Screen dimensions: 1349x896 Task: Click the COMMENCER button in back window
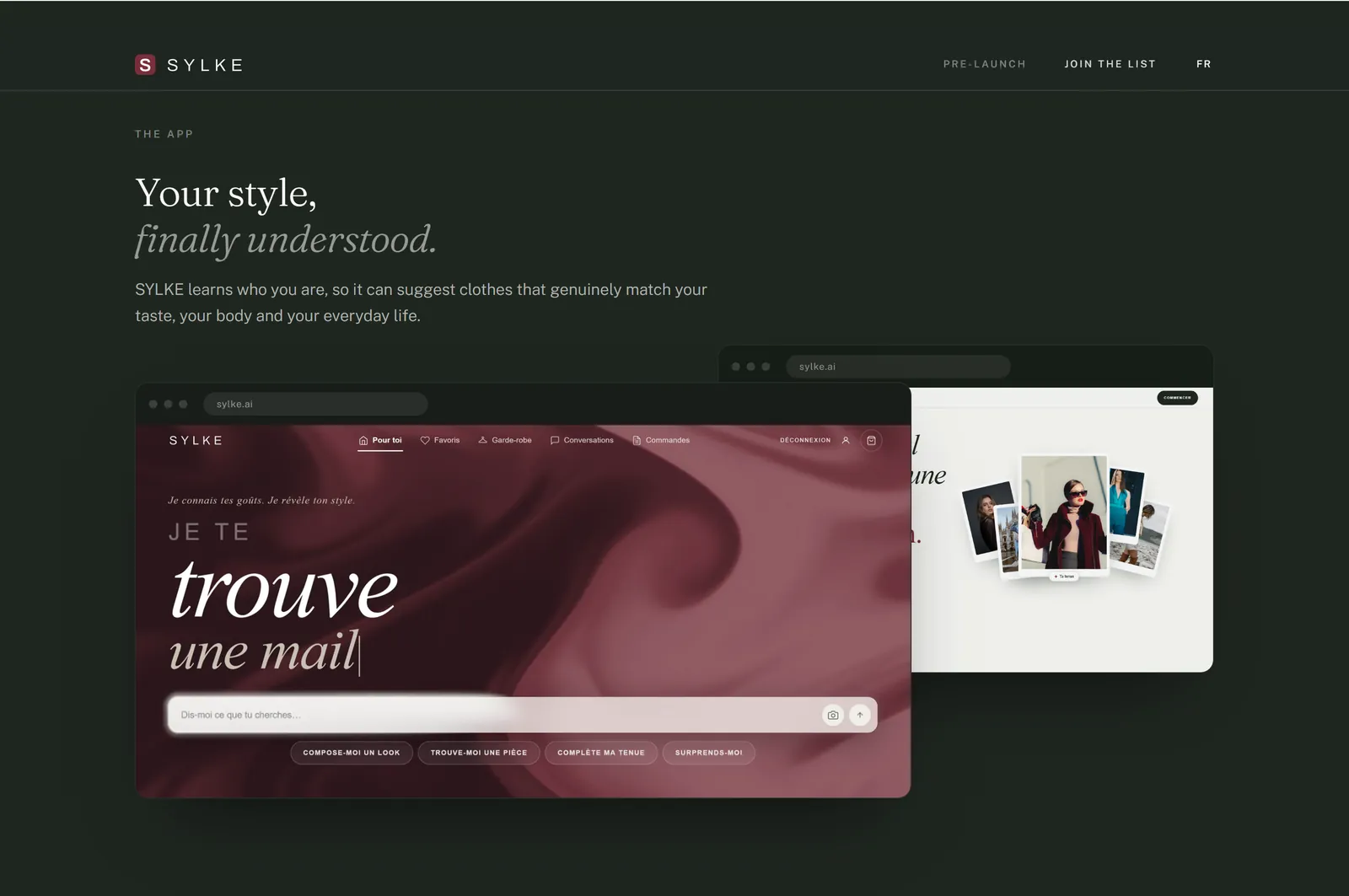(1177, 398)
